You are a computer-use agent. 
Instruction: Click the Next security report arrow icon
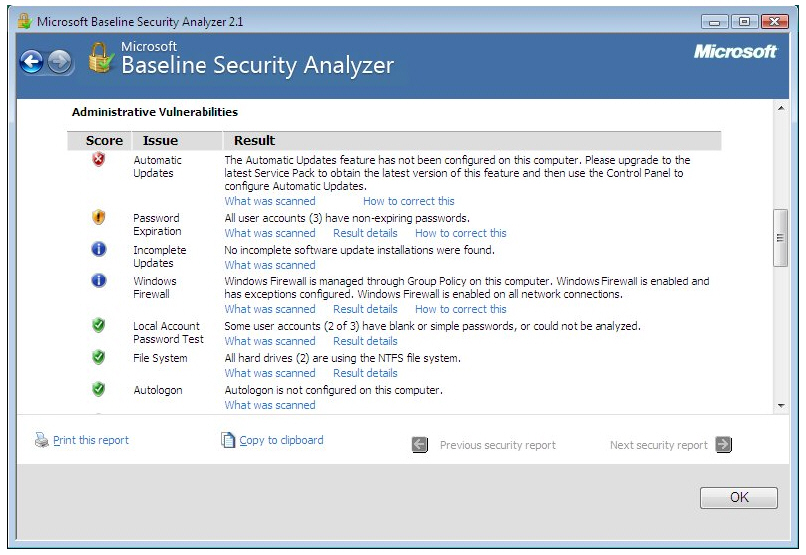tap(723, 444)
